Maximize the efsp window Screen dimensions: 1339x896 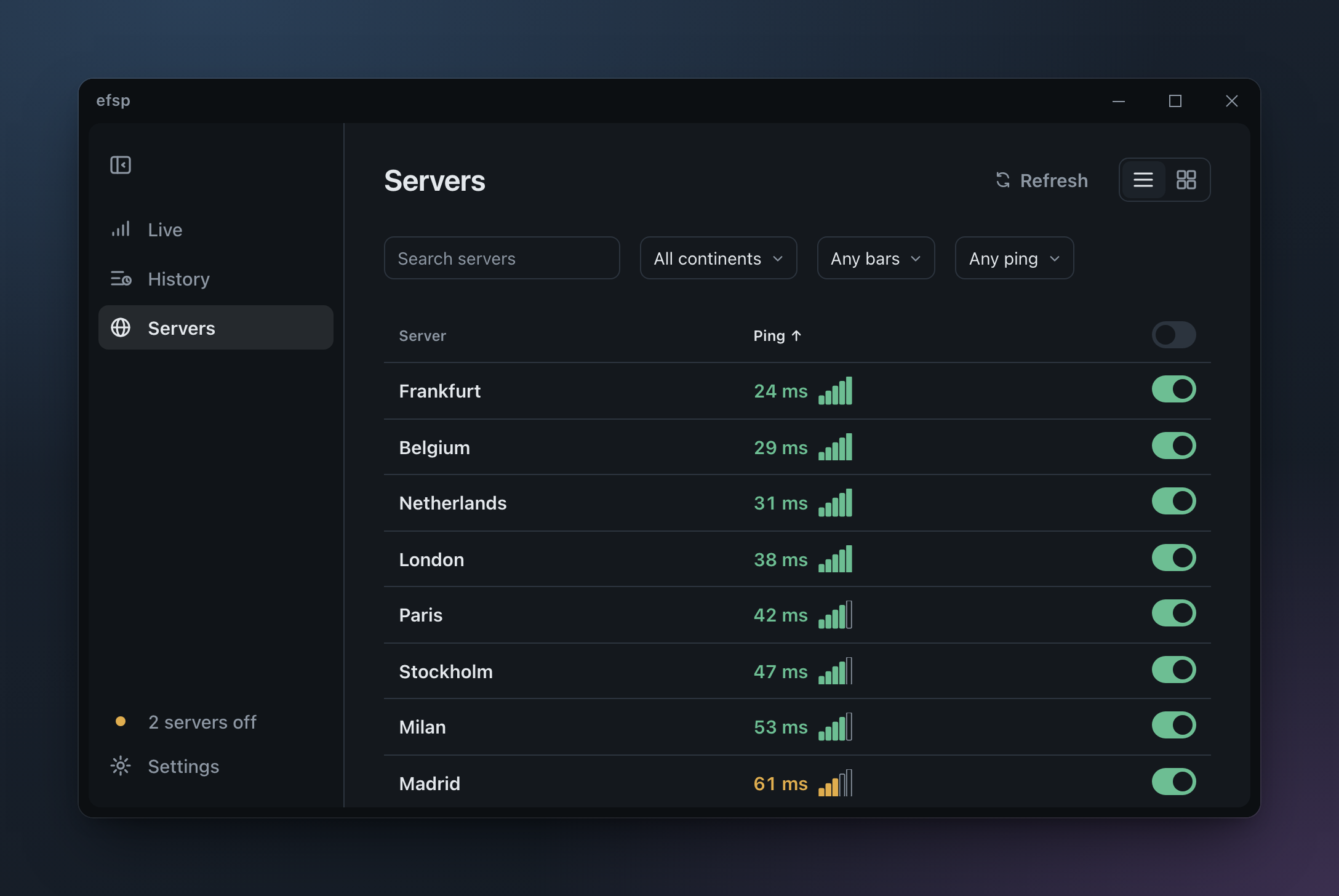coord(1175,101)
